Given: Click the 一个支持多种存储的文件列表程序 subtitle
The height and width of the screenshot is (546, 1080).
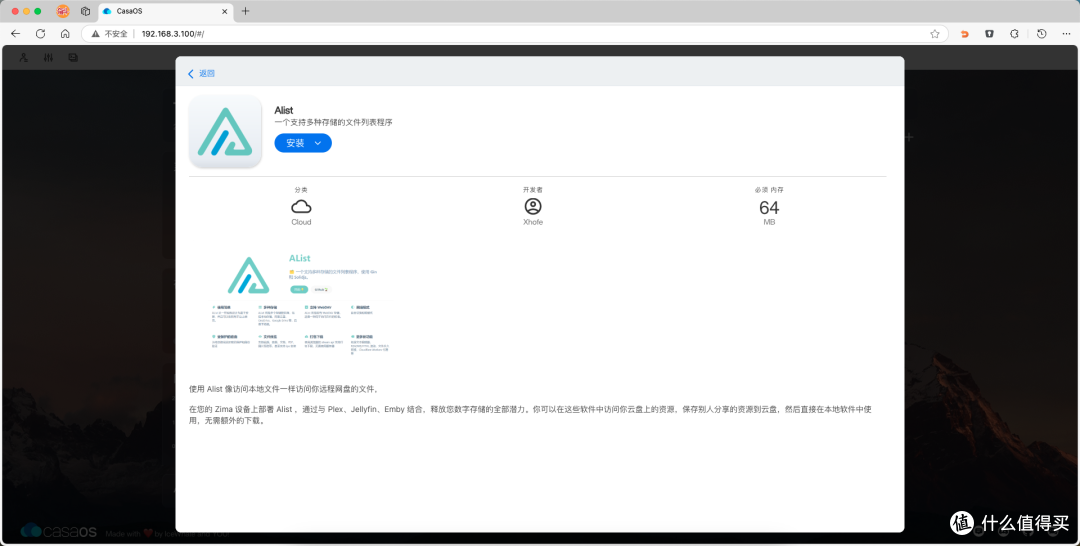Looking at the screenshot, I should click(x=333, y=123).
